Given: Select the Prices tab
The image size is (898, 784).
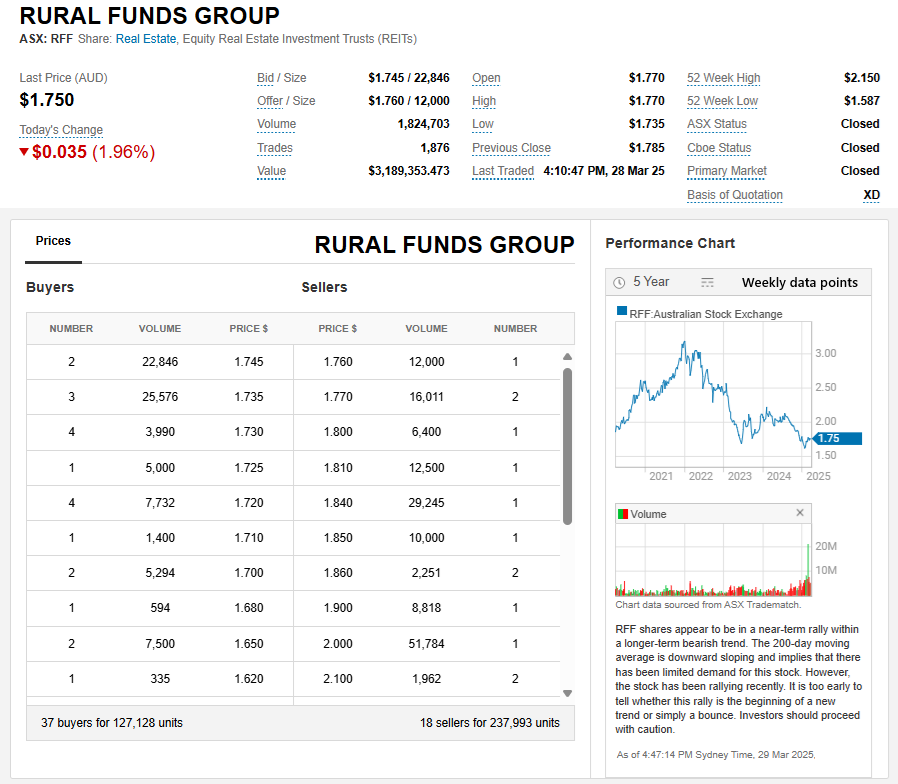Looking at the screenshot, I should click(53, 241).
